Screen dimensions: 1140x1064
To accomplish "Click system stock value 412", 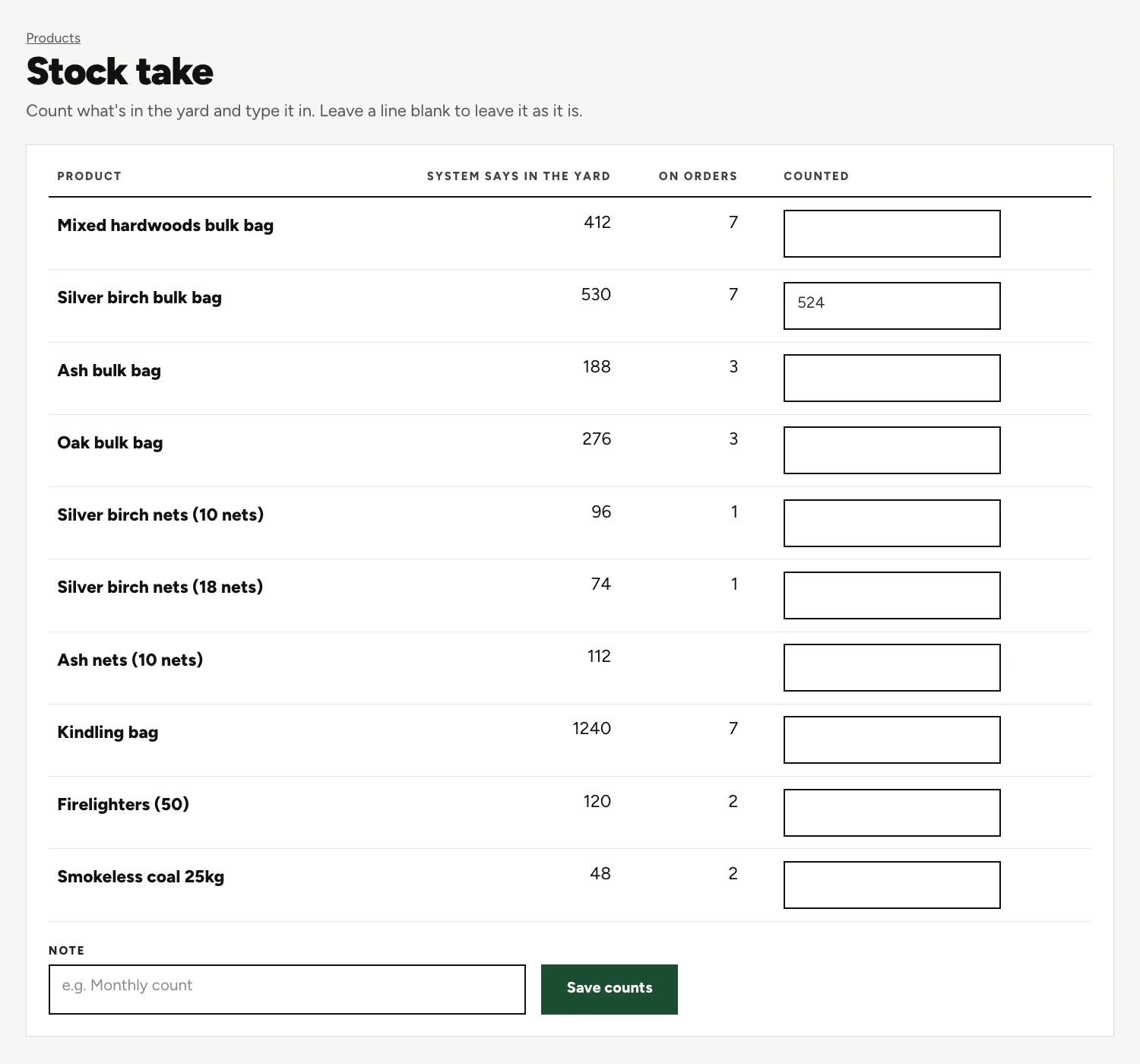I will 597,223.
